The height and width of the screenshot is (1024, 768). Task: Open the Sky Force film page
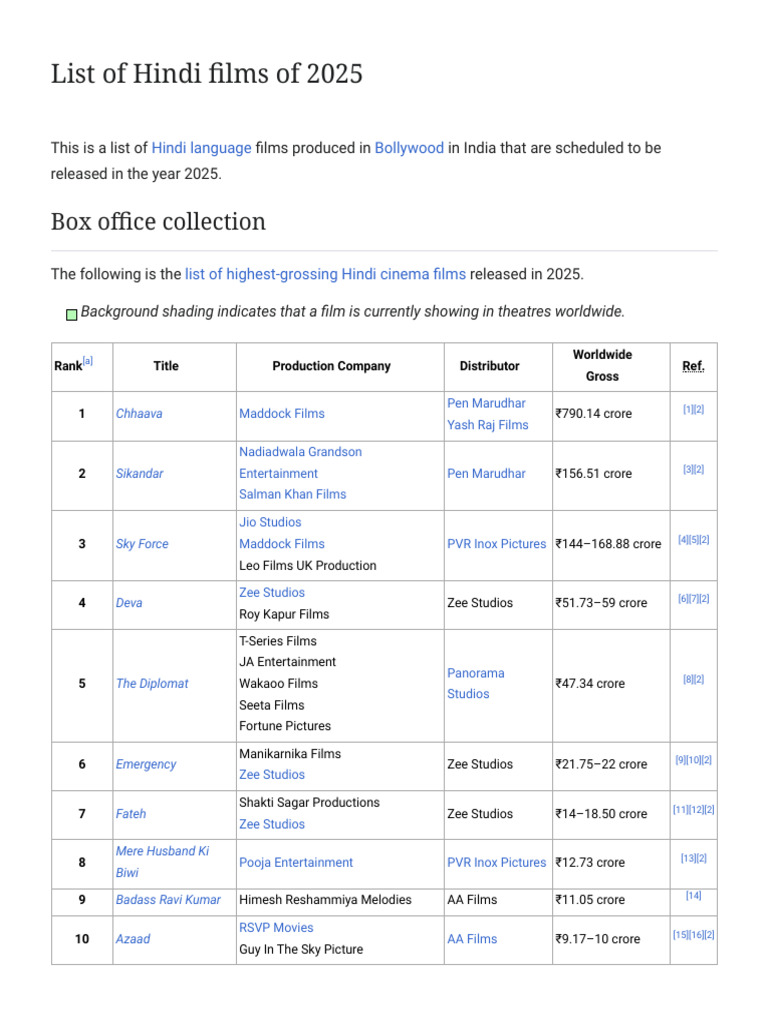pyautogui.click(x=142, y=544)
